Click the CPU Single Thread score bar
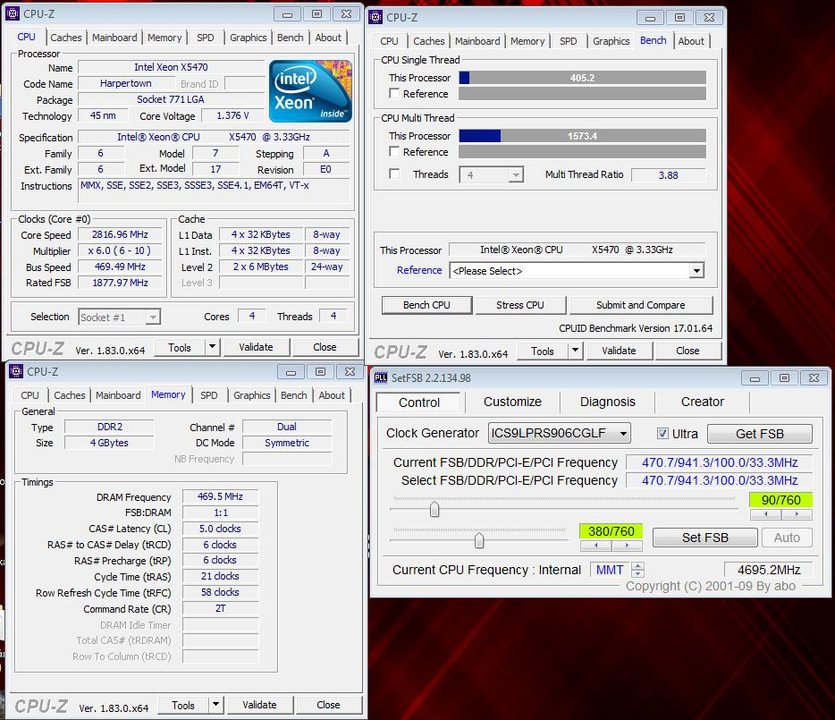The height and width of the screenshot is (720, 835). pos(582,78)
